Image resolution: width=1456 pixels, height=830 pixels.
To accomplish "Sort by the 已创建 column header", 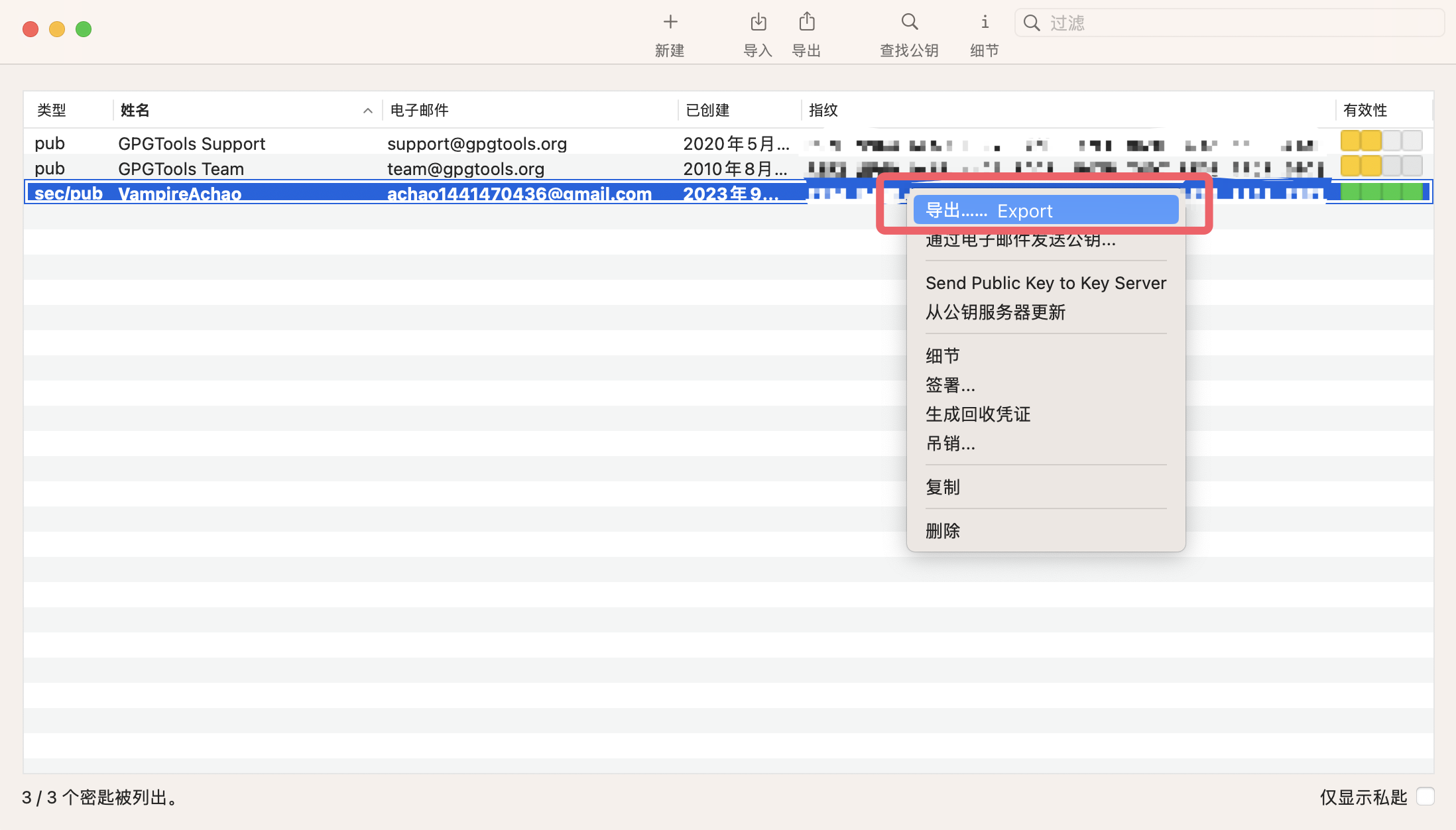I will pyautogui.click(x=707, y=111).
